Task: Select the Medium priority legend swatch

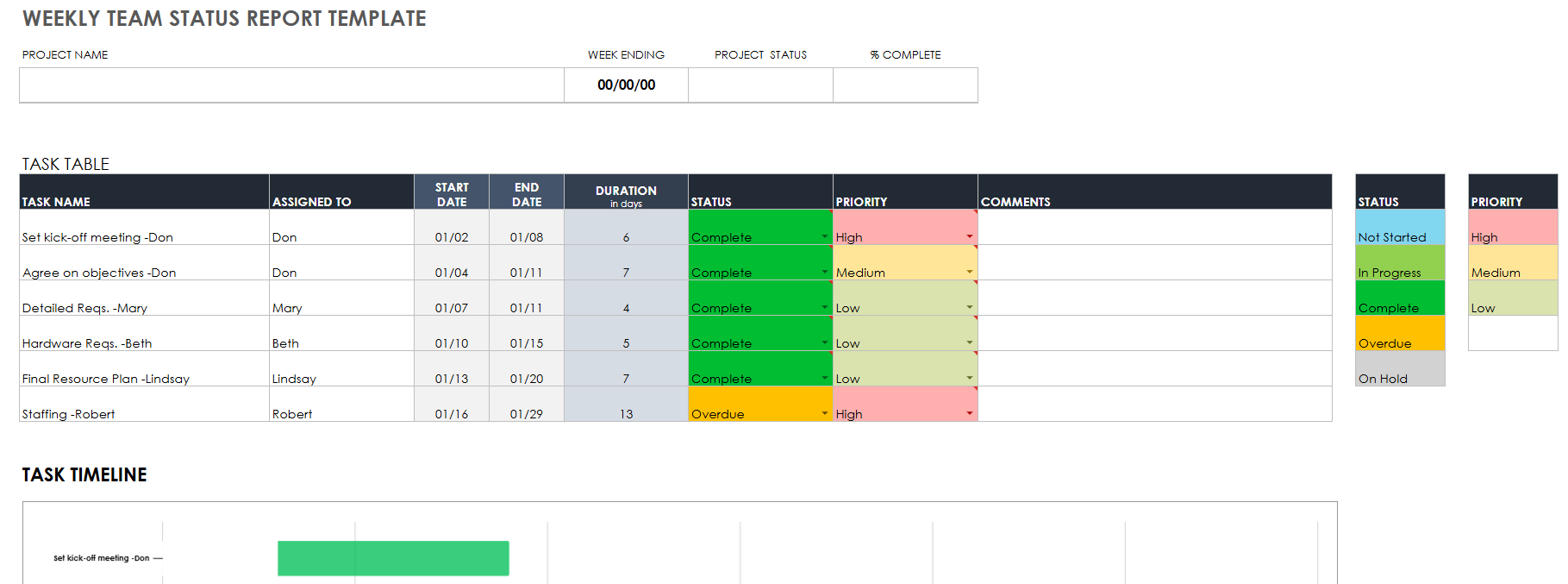Action: point(1512,263)
